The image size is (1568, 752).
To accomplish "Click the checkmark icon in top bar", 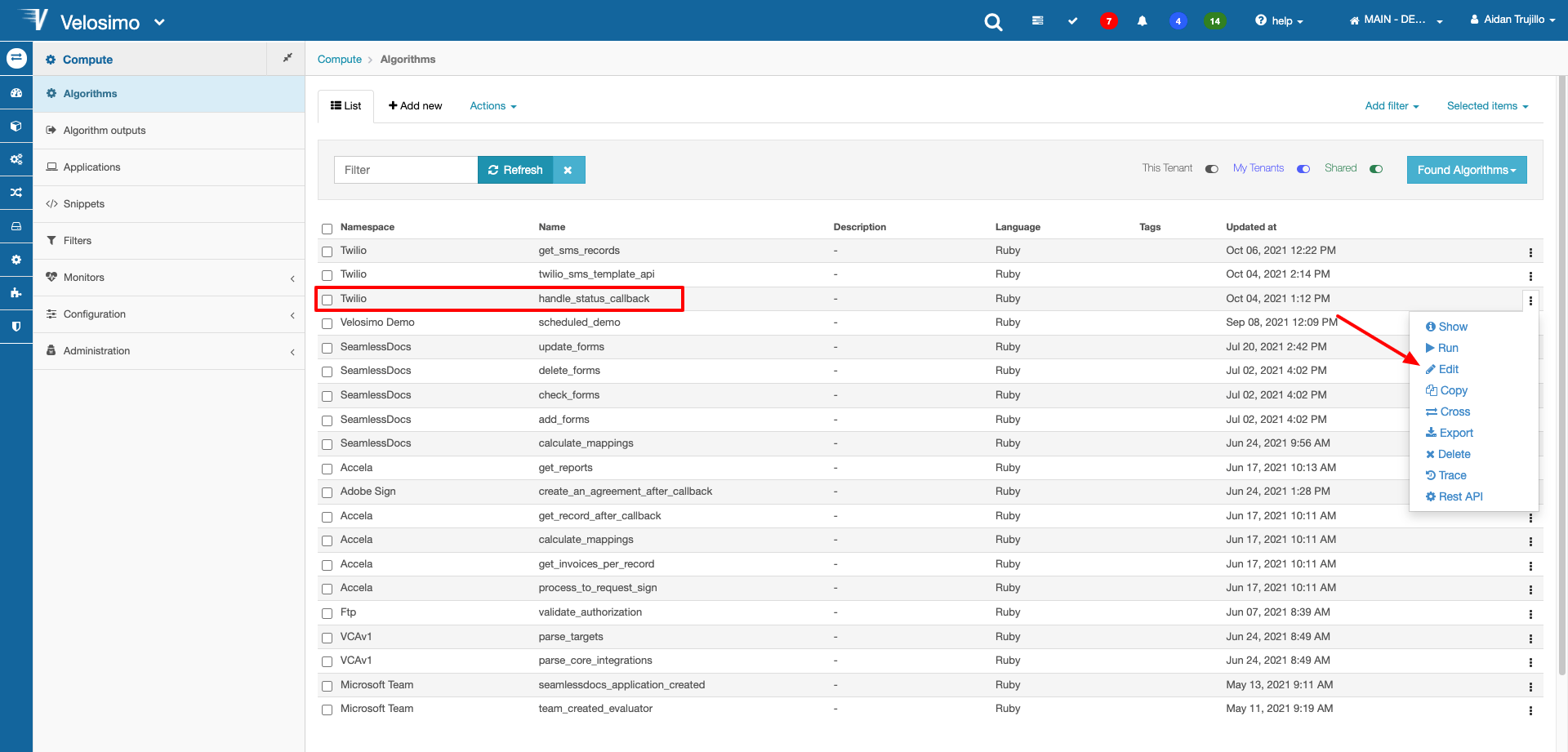I will tap(1072, 21).
